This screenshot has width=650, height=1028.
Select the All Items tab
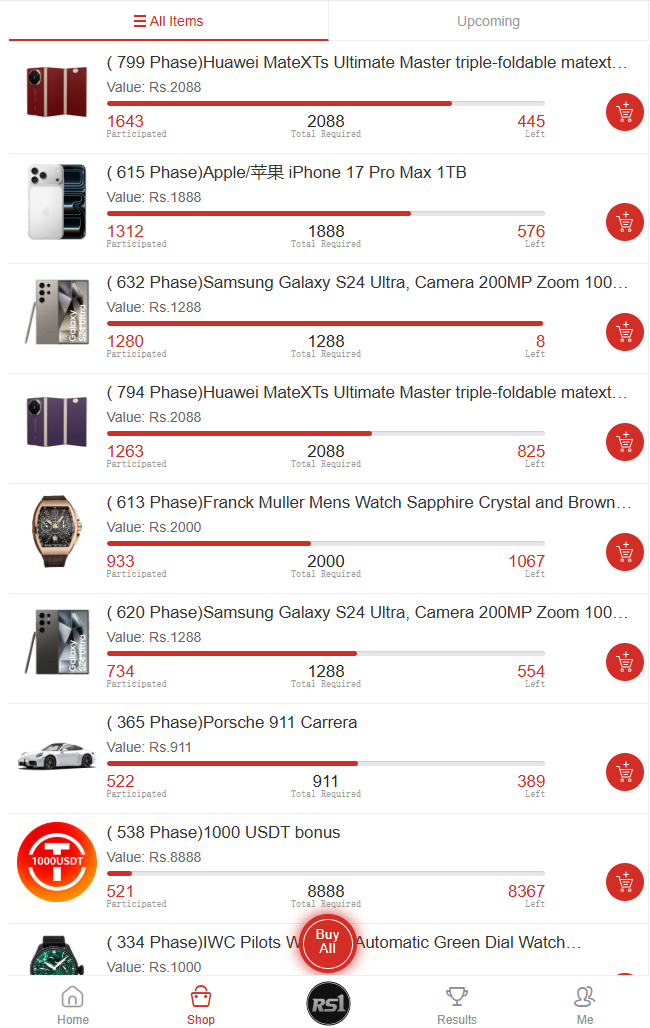168,21
